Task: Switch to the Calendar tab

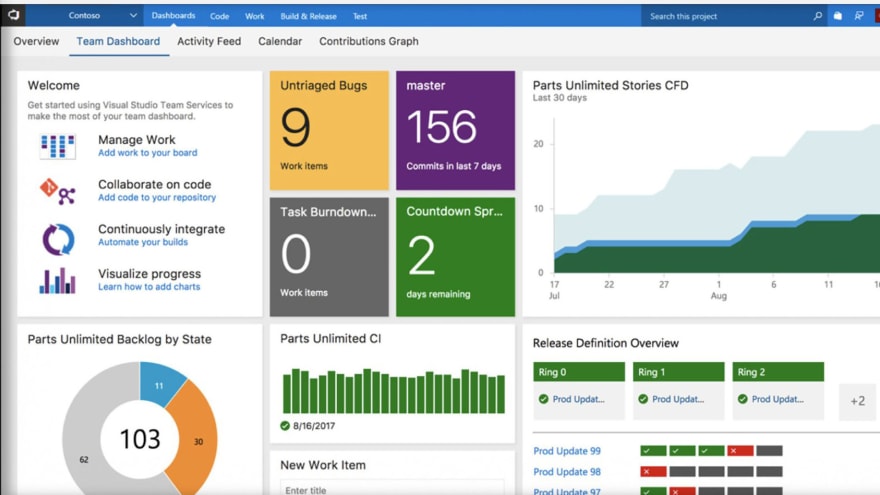Action: coord(280,42)
